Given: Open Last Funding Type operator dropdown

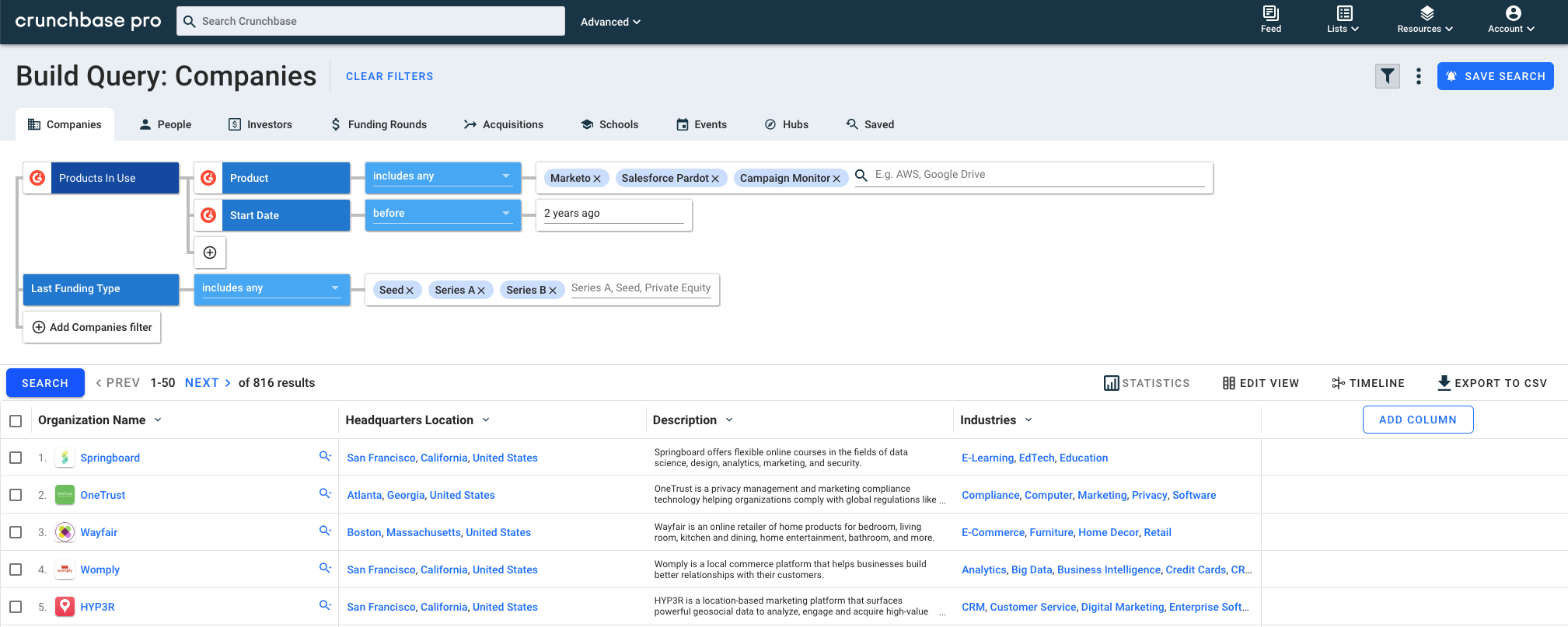Looking at the screenshot, I should pos(271,289).
